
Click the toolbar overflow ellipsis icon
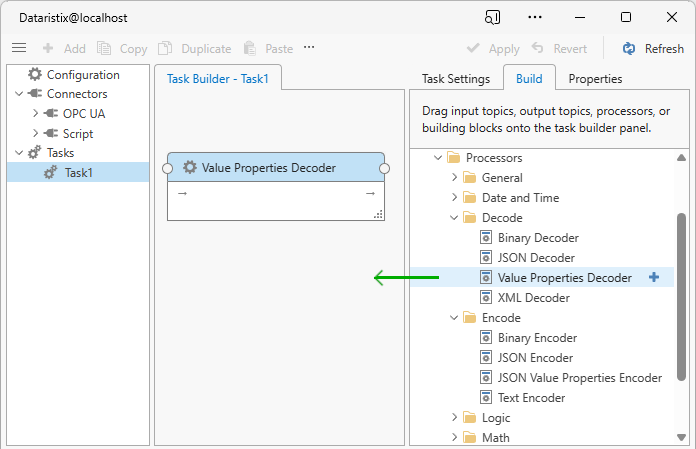(309, 48)
